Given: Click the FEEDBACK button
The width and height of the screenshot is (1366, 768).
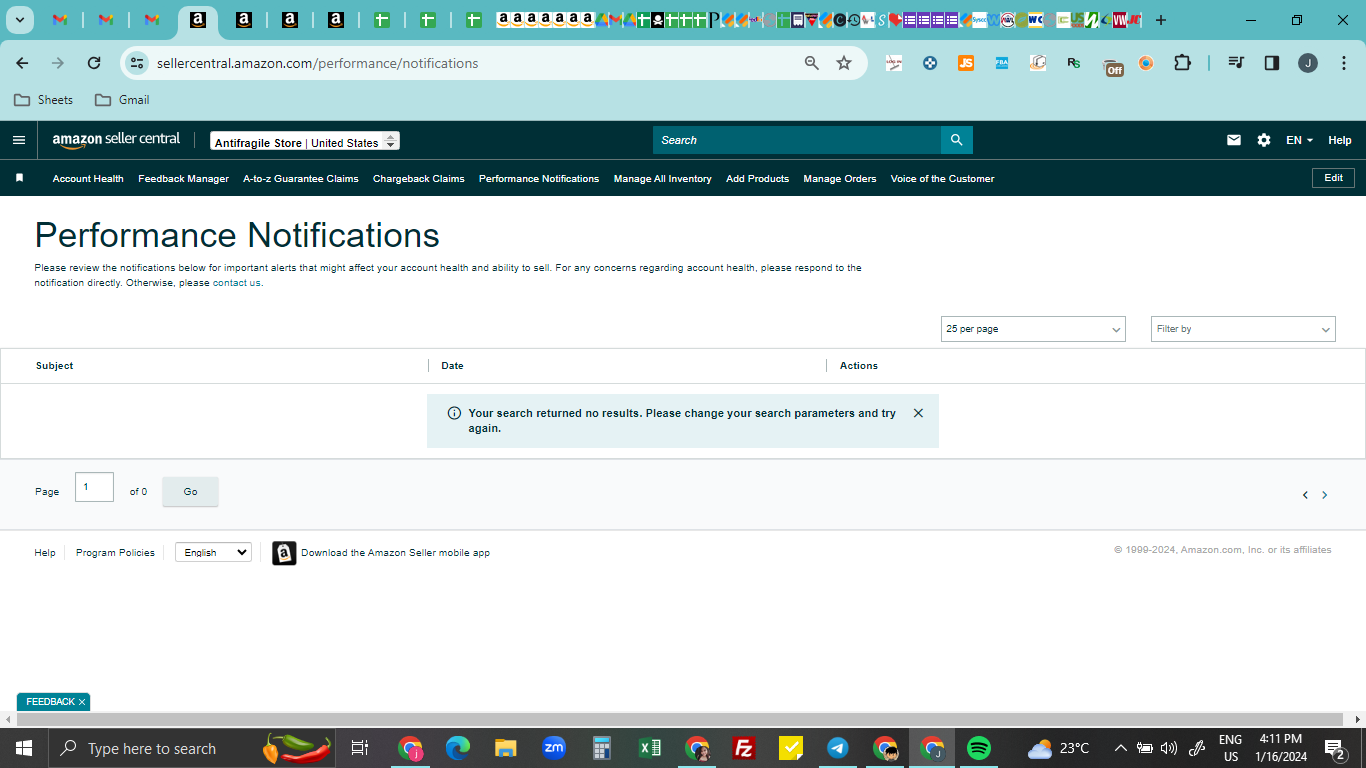Looking at the screenshot, I should tap(50, 702).
